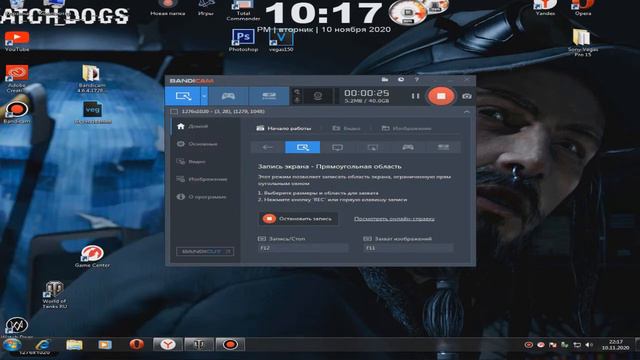
Task: Switch to World of Tanks taskbar button
Action: click(x=199, y=344)
